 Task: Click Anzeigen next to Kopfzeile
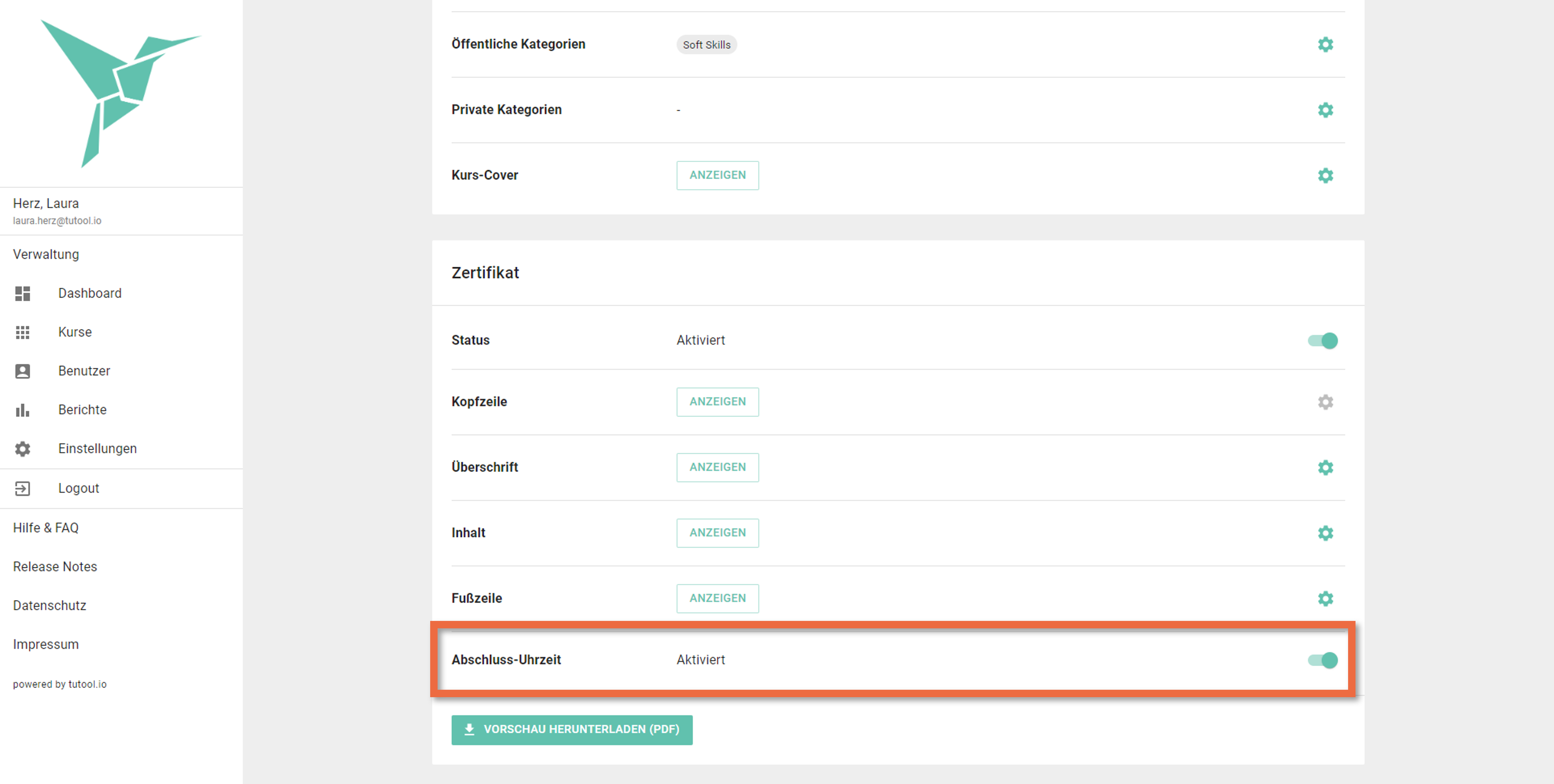717,402
